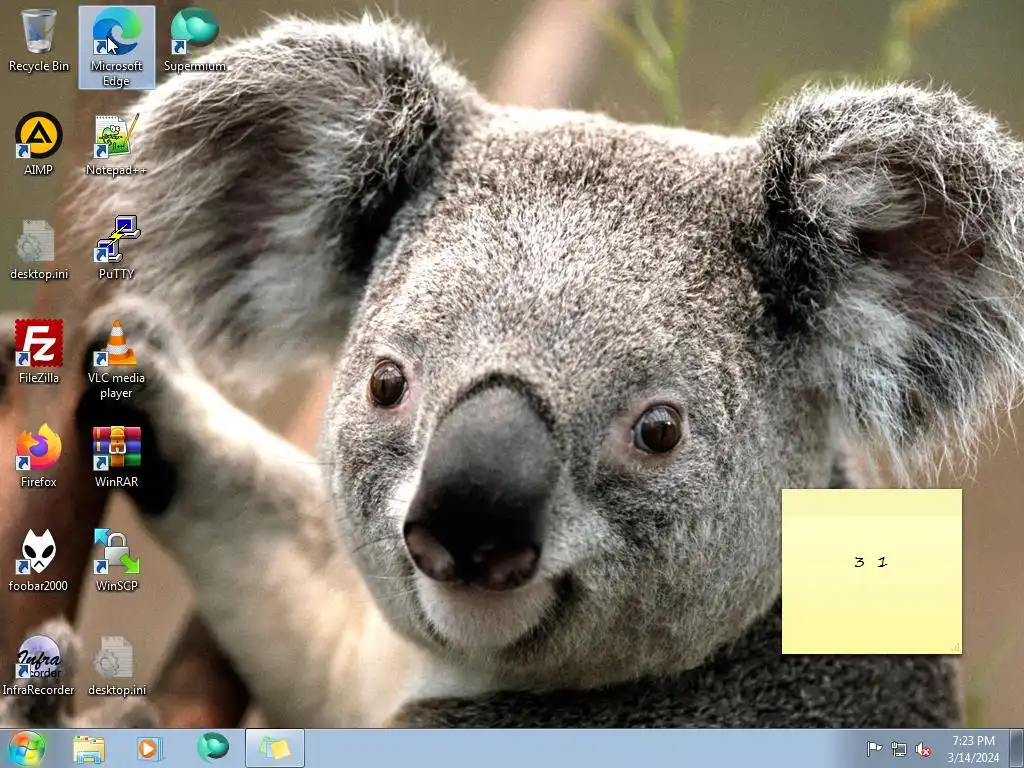Click the Show desktop button at taskbar end
Viewport: 1024px width, 768px height.
tap(1017, 749)
